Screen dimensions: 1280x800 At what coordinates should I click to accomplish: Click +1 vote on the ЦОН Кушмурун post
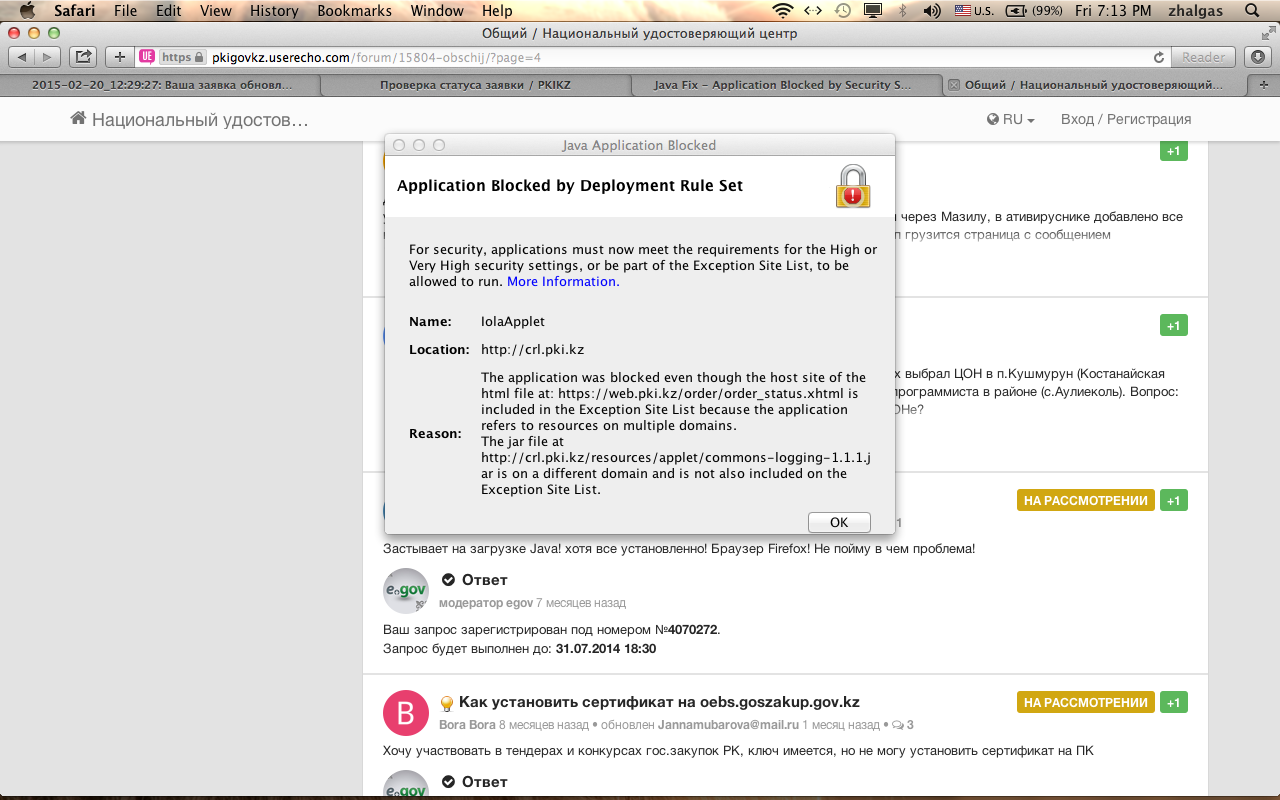tap(1174, 325)
